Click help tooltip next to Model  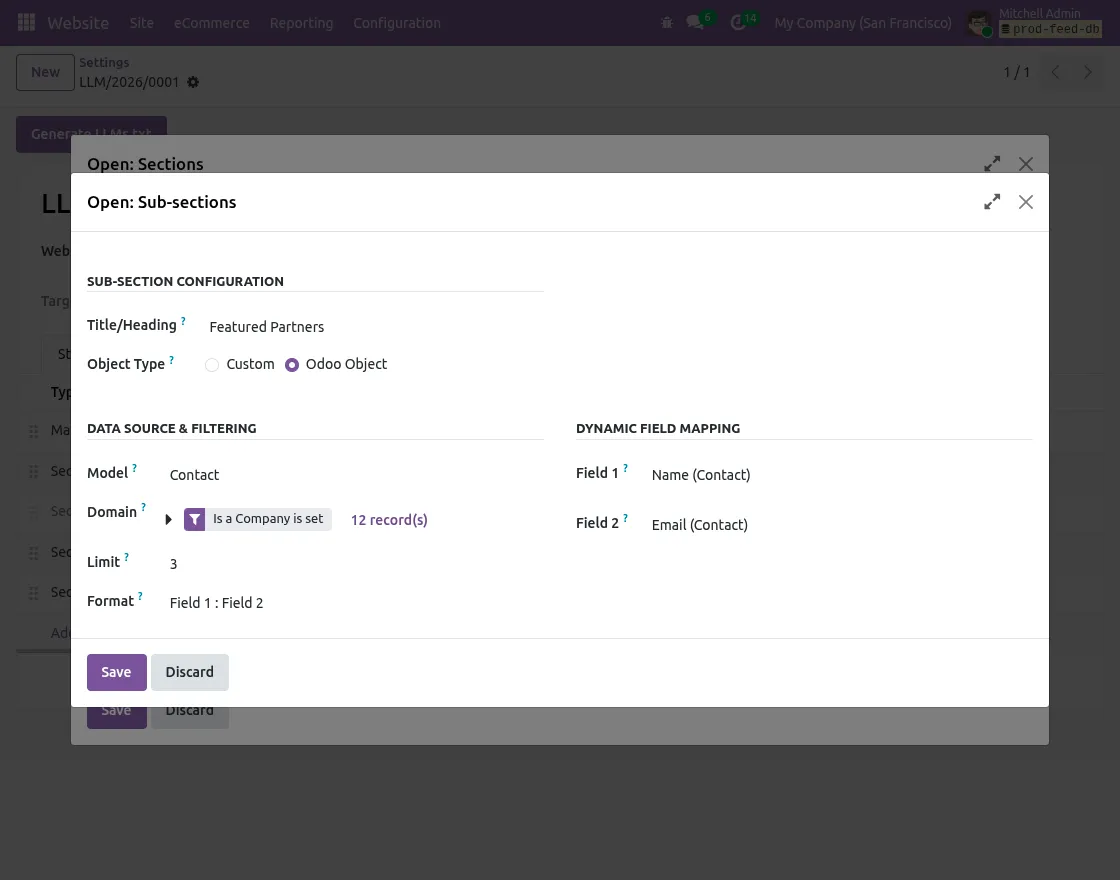pyautogui.click(x=134, y=469)
